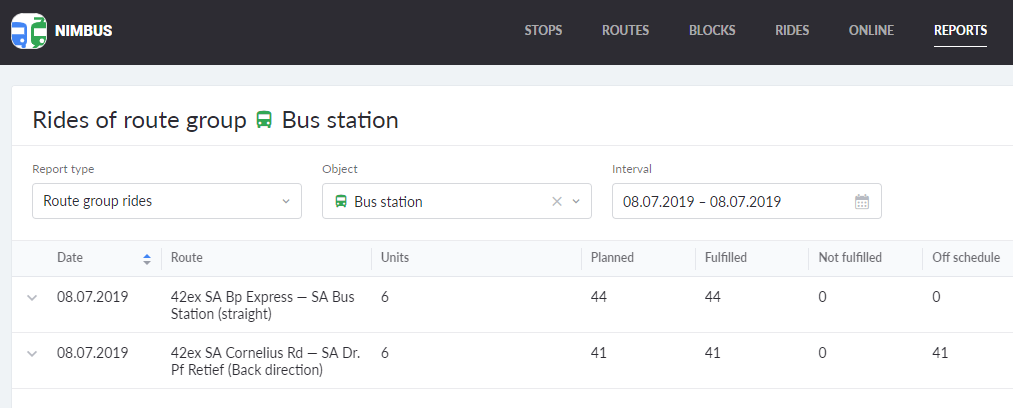1013x408 pixels.
Task: Open the Report type dropdown
Action: click(x=167, y=201)
